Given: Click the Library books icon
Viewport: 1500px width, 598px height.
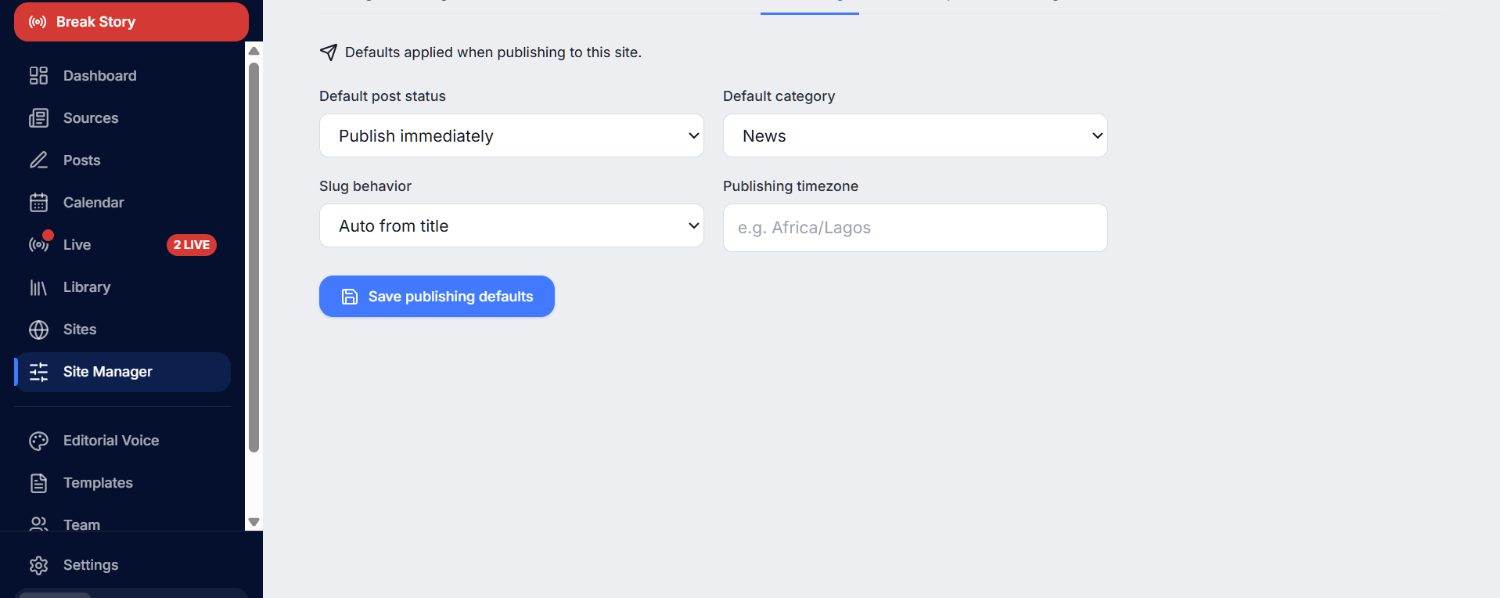Looking at the screenshot, I should pyautogui.click(x=39, y=287).
